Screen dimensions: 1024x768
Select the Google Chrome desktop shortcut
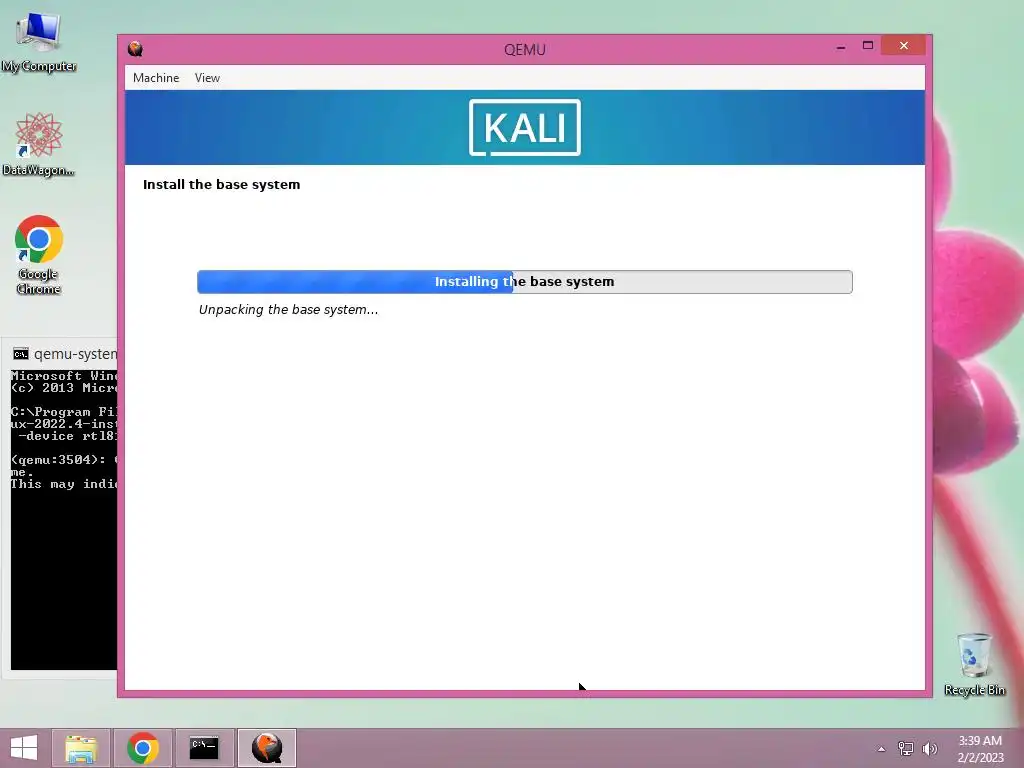[39, 255]
